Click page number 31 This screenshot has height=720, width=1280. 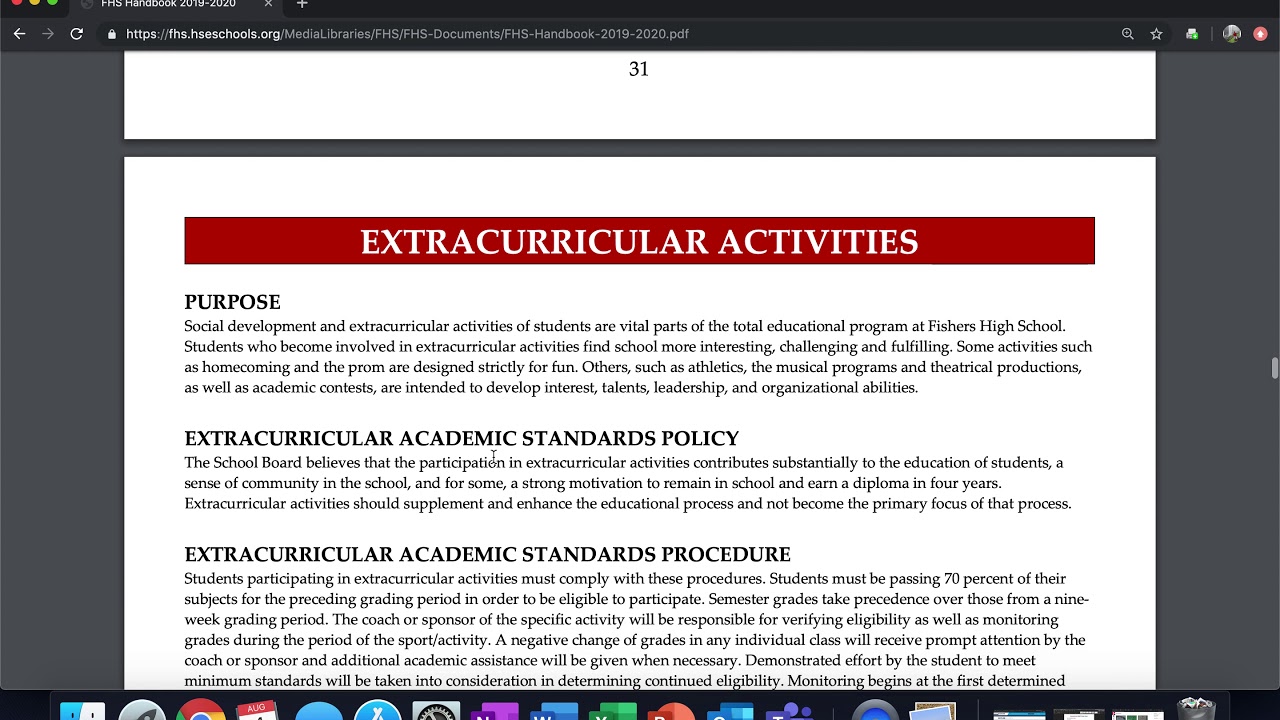[639, 69]
